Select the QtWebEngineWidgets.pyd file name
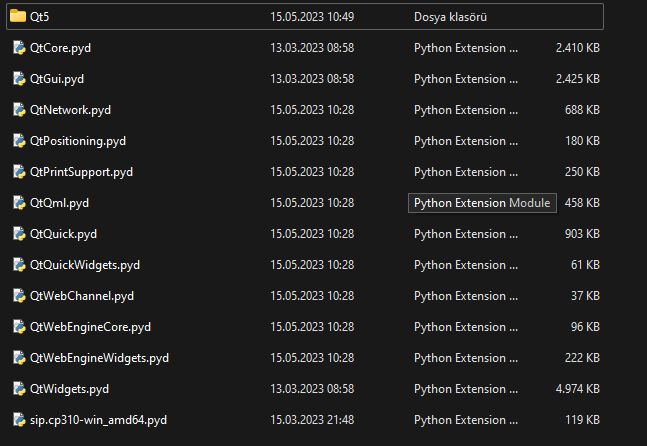The image size is (647, 446). (x=99, y=358)
